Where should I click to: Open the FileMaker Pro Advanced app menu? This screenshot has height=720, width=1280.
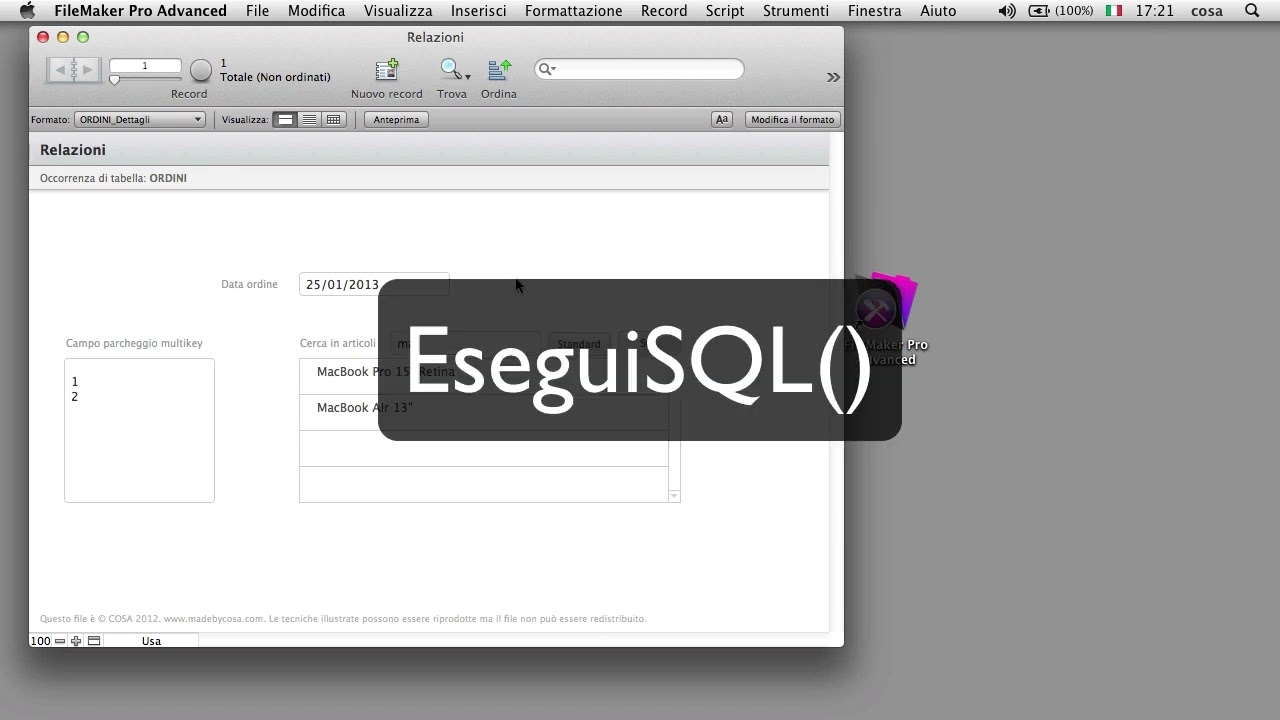pos(140,11)
